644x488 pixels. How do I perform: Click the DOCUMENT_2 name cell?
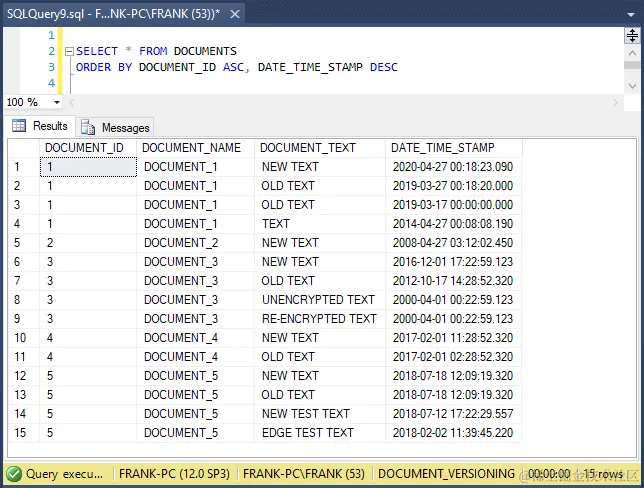[x=196, y=243]
